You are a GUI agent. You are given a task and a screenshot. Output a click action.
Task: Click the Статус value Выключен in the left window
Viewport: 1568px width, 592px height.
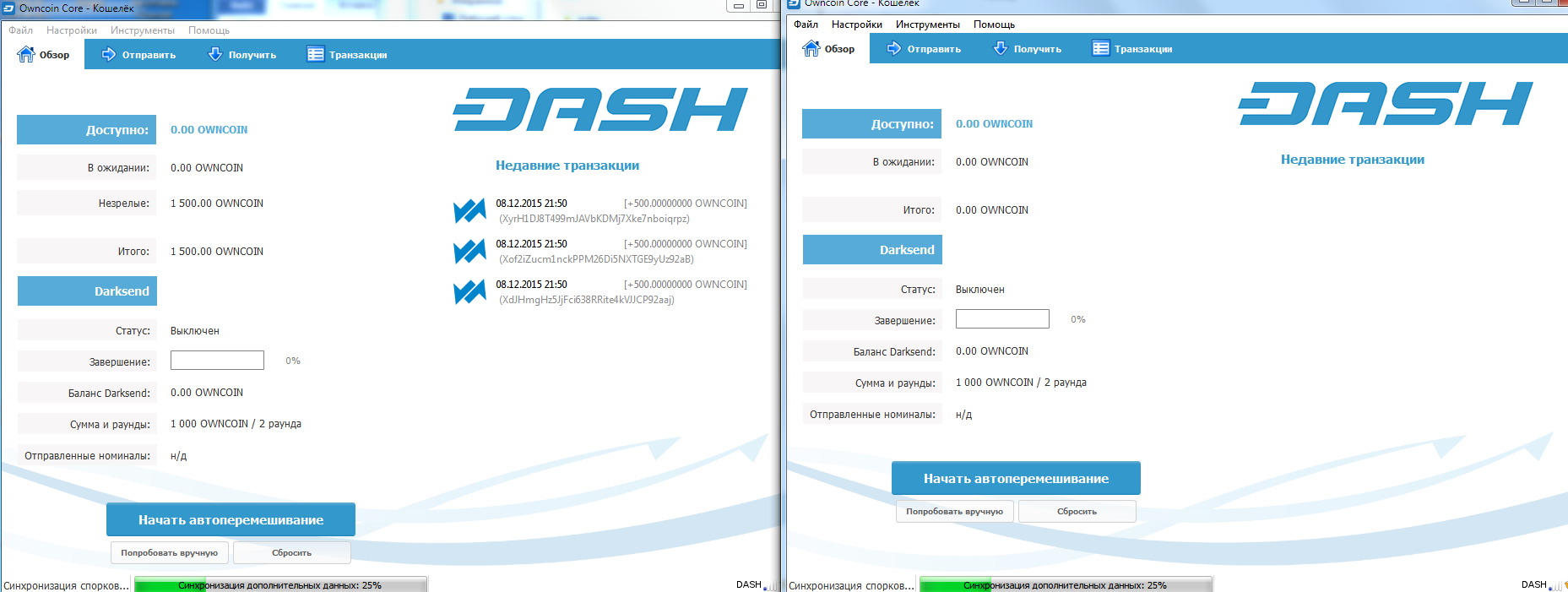click(195, 331)
